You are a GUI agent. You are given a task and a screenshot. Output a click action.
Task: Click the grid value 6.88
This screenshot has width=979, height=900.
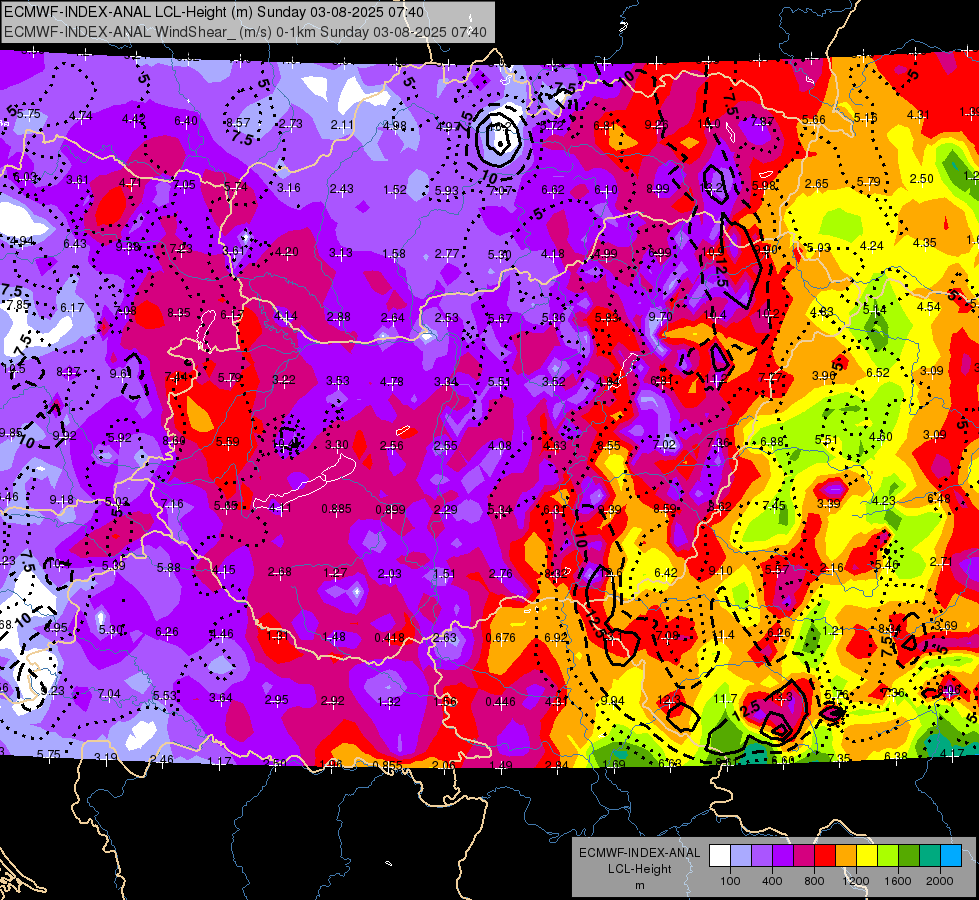(772, 442)
